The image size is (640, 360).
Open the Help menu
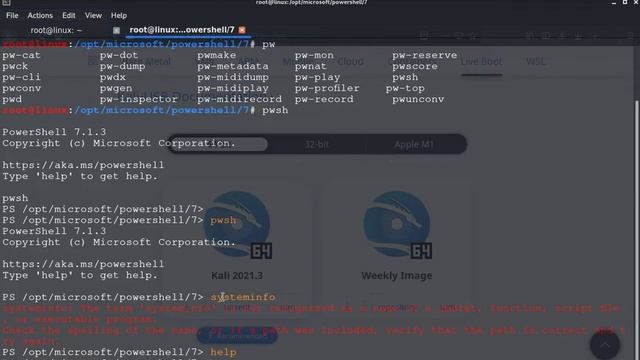119,16
